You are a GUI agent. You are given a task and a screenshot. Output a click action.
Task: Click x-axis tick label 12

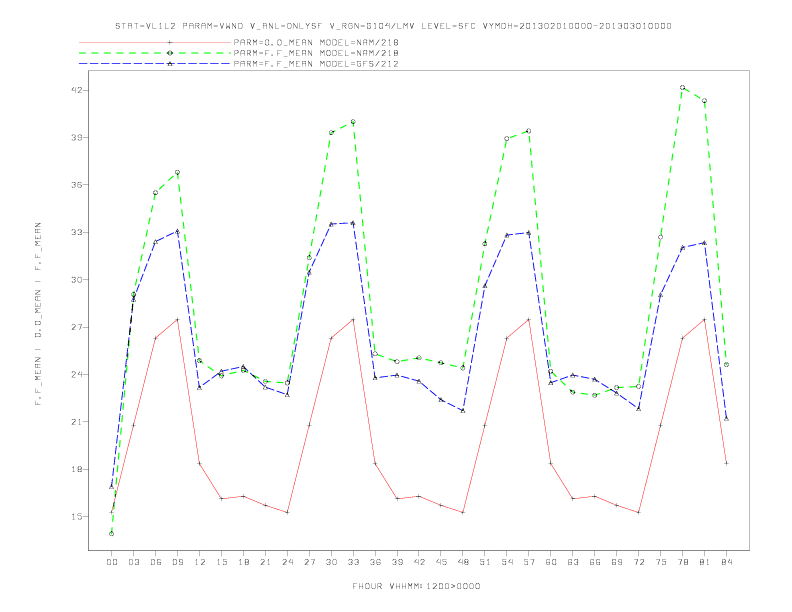(200, 562)
